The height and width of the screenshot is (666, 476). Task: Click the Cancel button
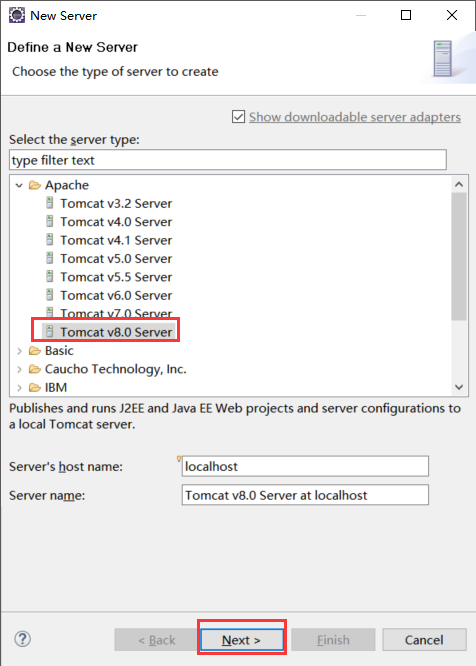(x=424, y=640)
